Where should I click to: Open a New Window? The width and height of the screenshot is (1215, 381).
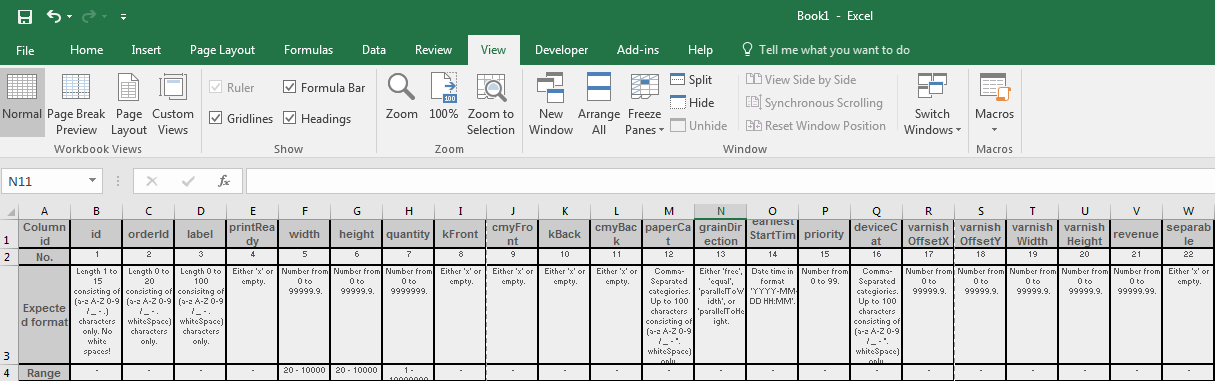tap(551, 104)
